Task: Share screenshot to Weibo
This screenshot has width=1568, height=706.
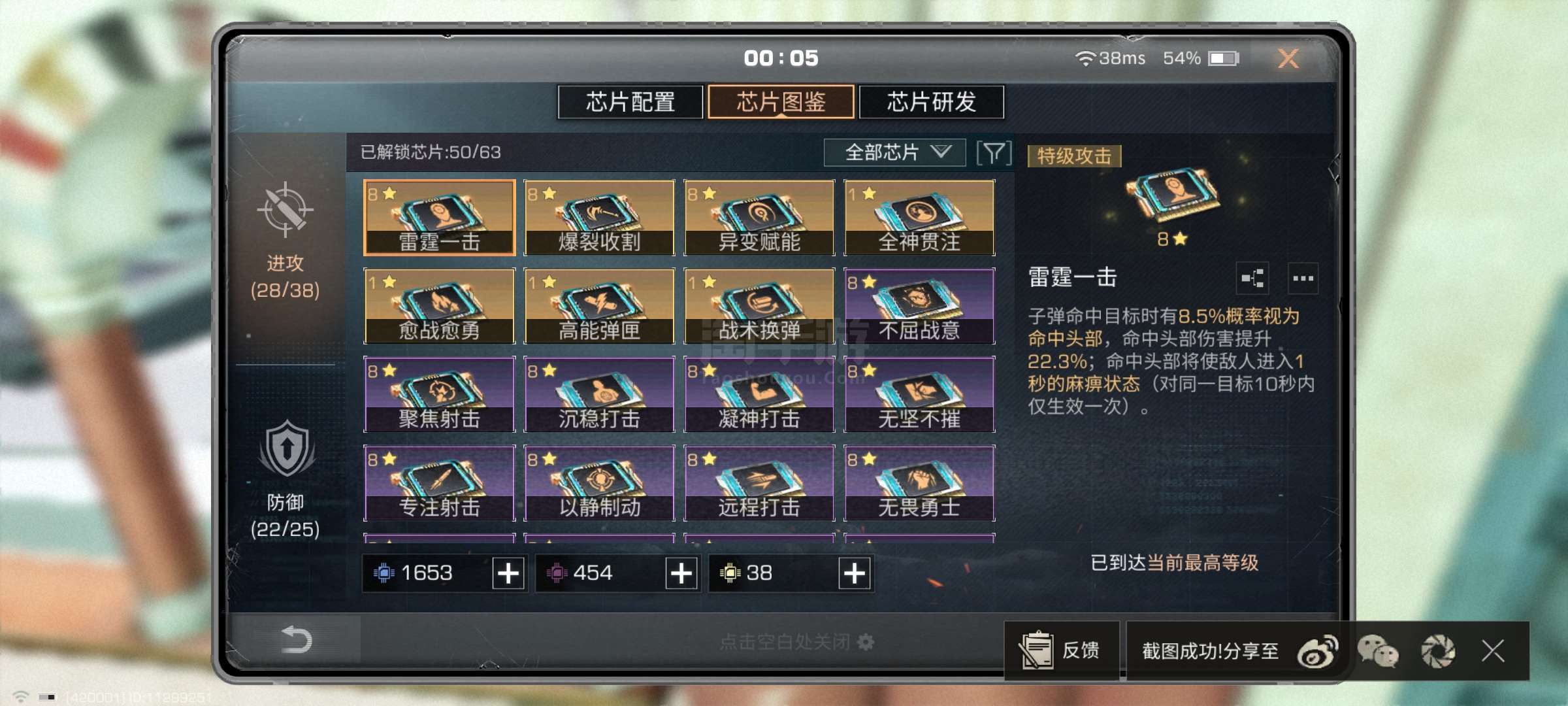Action: pos(1318,652)
